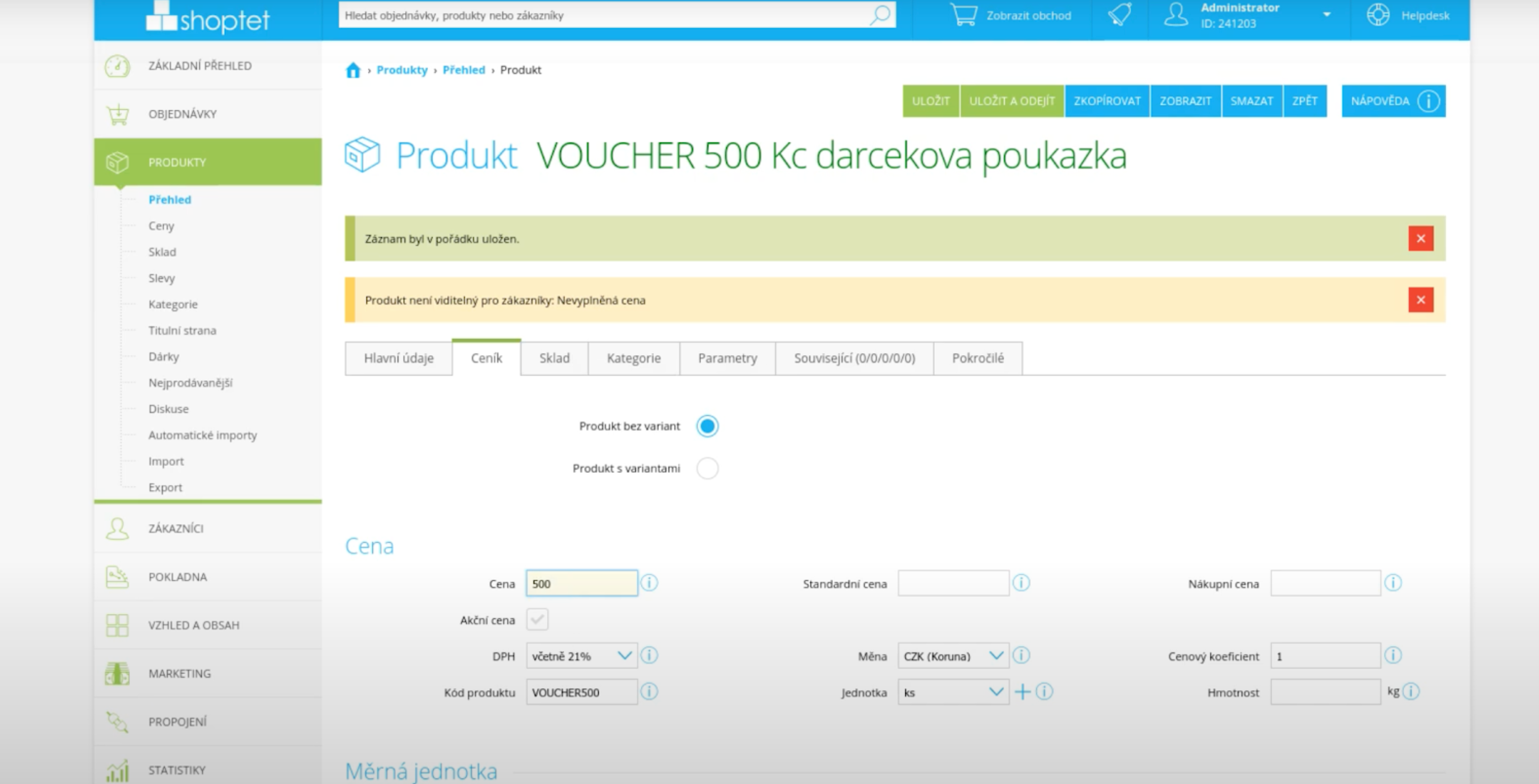Click the Propojení plug icon
This screenshot has height=784, width=1539.
coord(117,722)
